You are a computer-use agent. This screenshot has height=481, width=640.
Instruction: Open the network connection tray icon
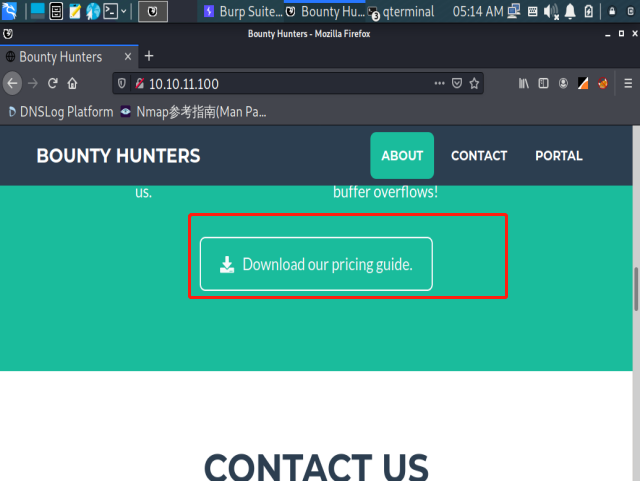click(514, 11)
